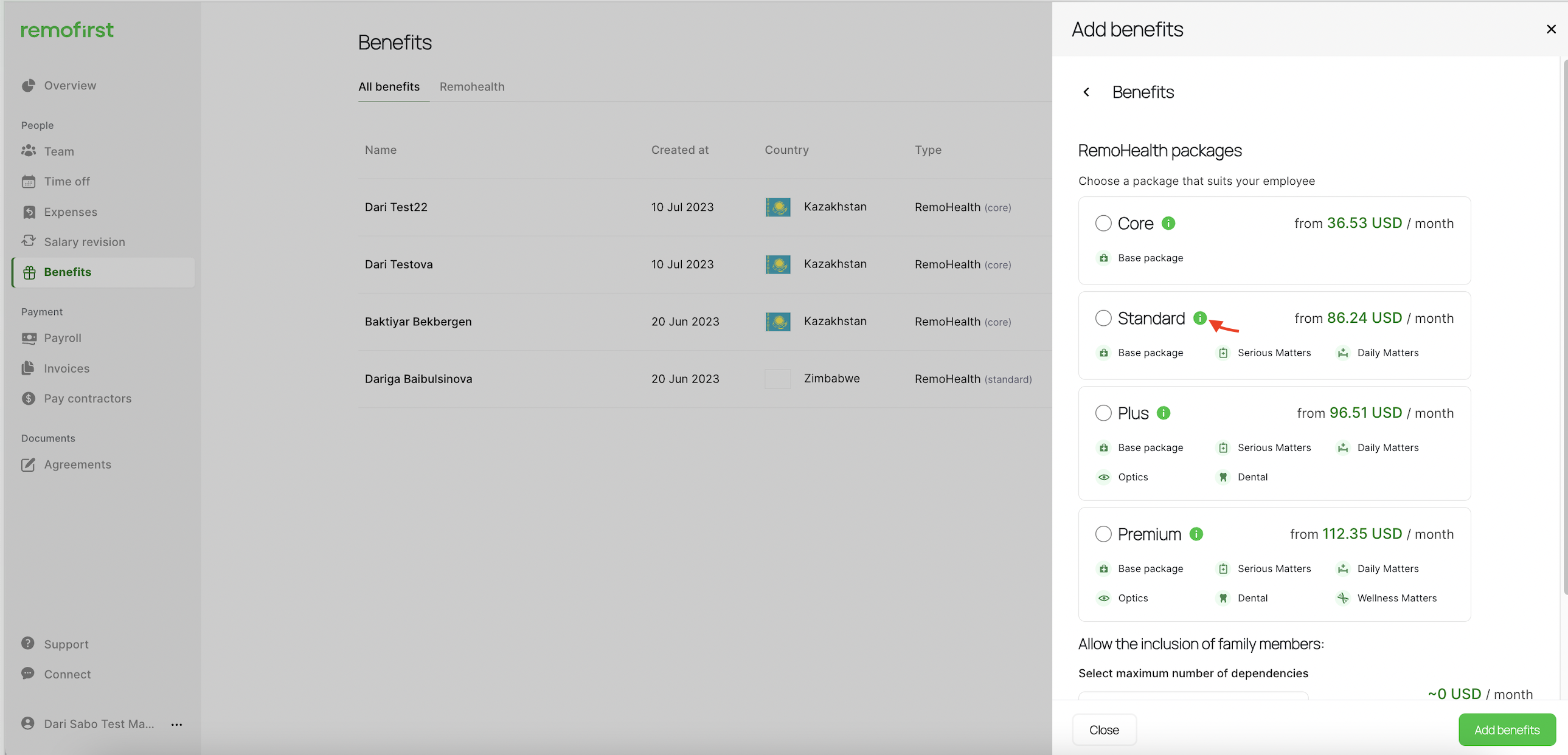1568x755 pixels.
Task: Click the info icon next to Standard
Action: (1200, 318)
